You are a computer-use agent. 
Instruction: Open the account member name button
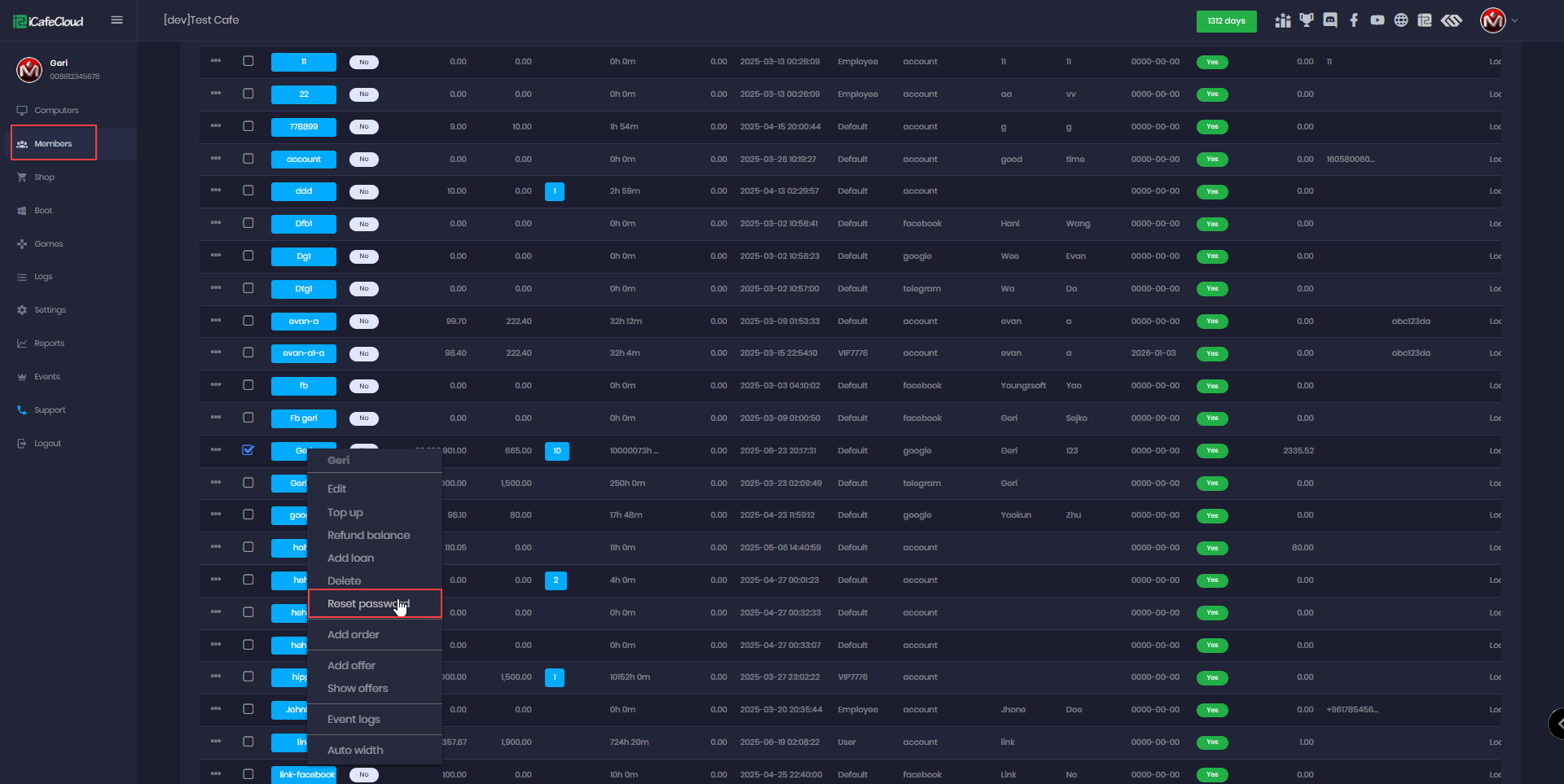pos(303,160)
